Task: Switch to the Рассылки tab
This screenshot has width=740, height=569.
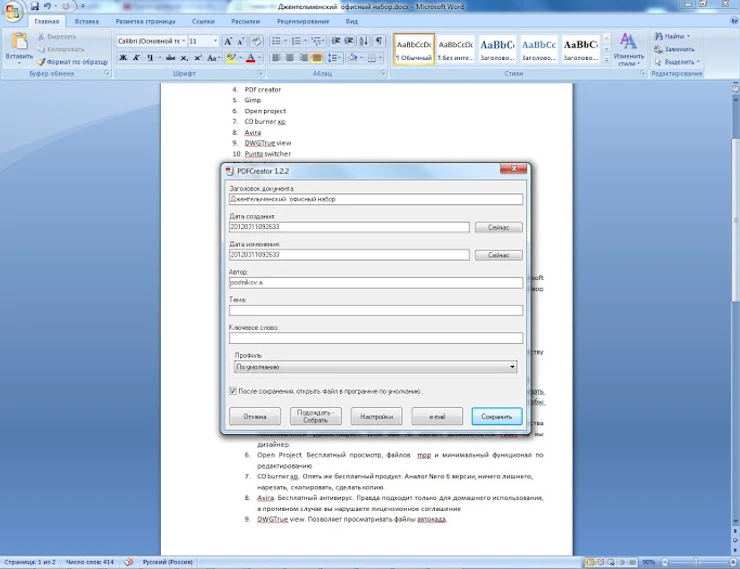Action: click(245, 21)
